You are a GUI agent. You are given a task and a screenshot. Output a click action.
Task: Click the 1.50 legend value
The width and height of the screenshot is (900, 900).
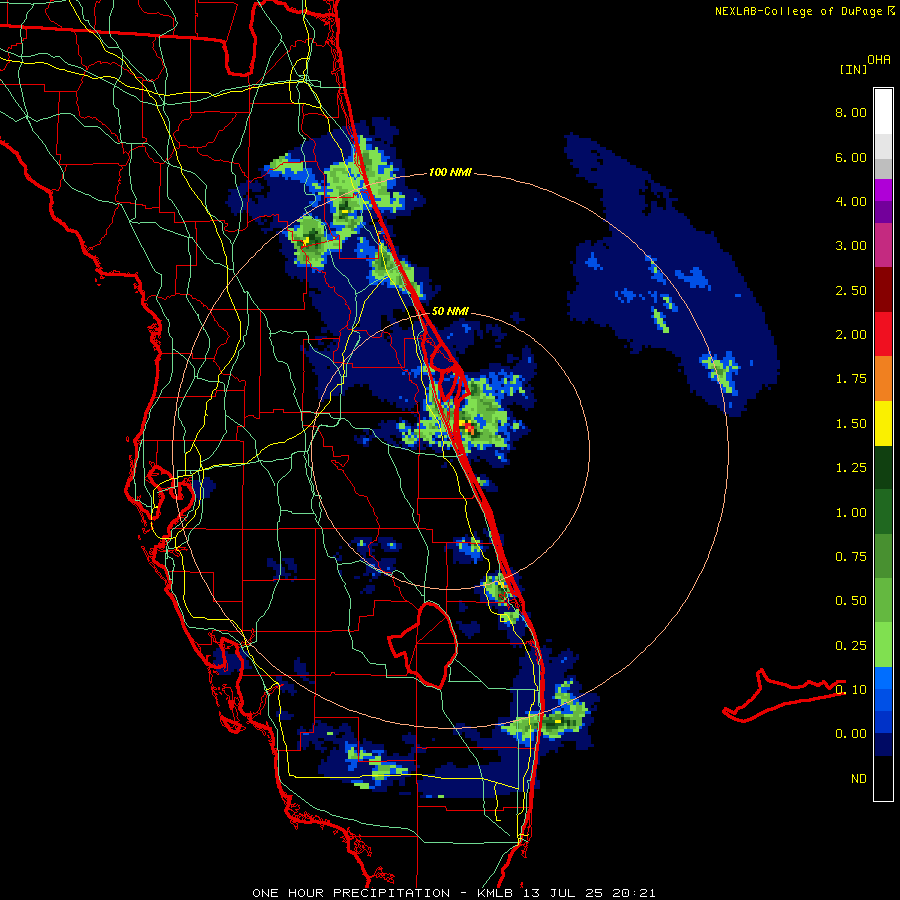[x=851, y=424]
